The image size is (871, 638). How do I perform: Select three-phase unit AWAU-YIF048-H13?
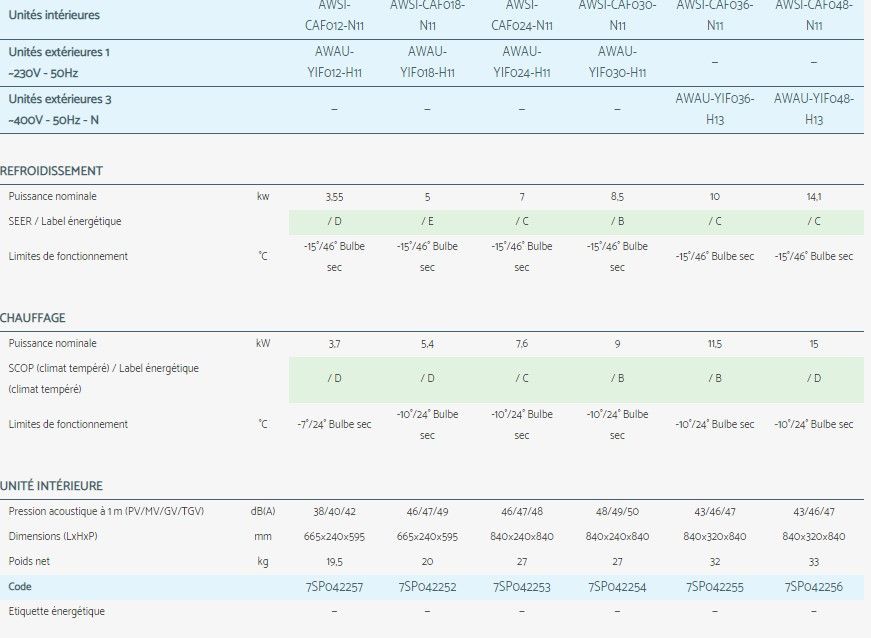(x=813, y=108)
